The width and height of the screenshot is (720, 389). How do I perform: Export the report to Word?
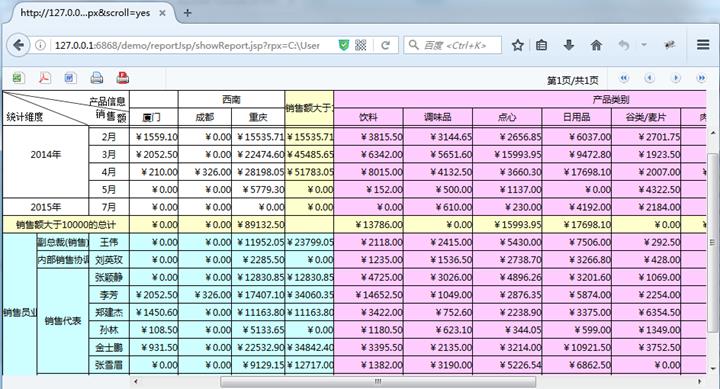coord(70,78)
